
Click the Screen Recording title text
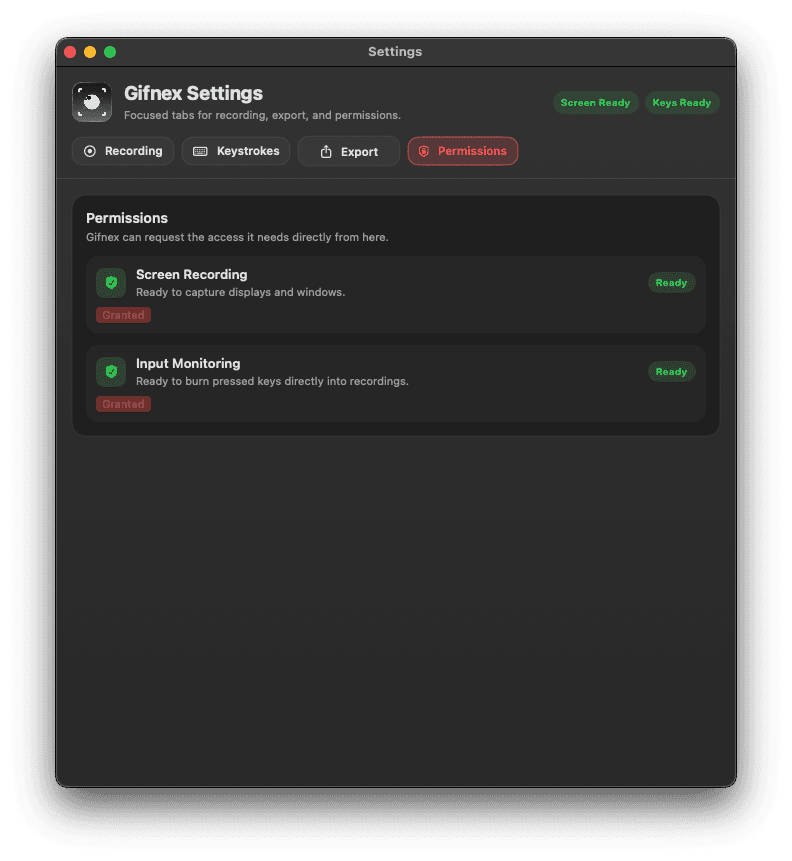tap(192, 275)
